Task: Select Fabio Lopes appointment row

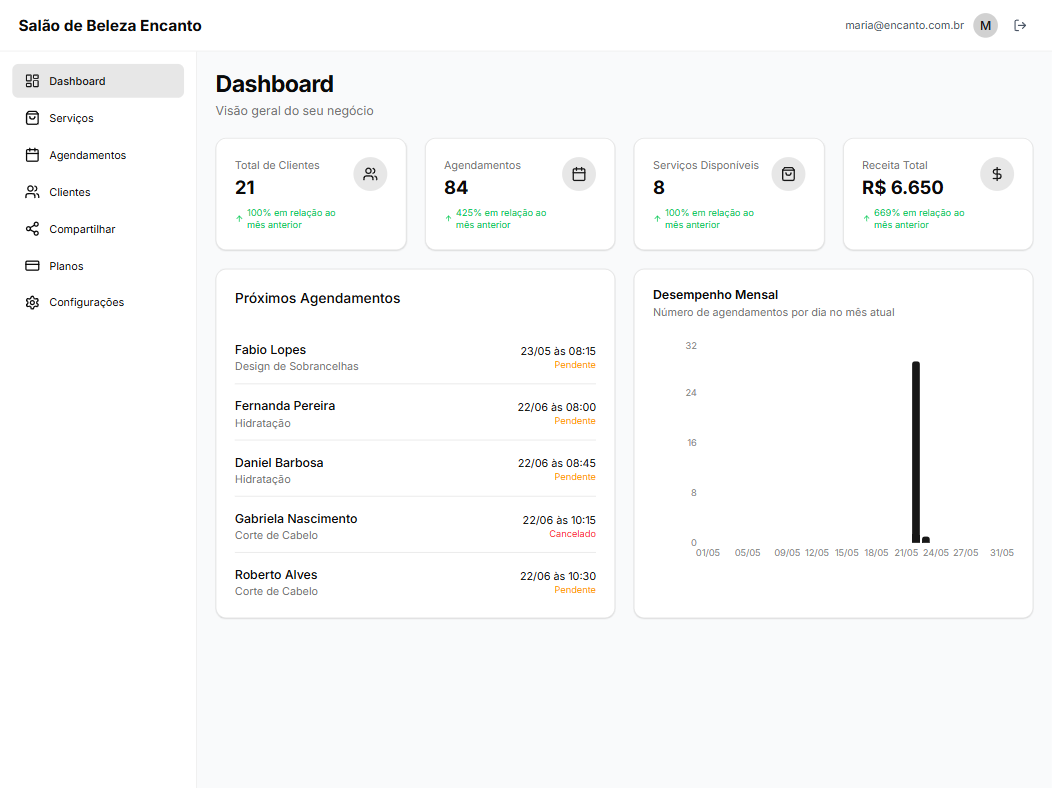Action: (x=415, y=357)
